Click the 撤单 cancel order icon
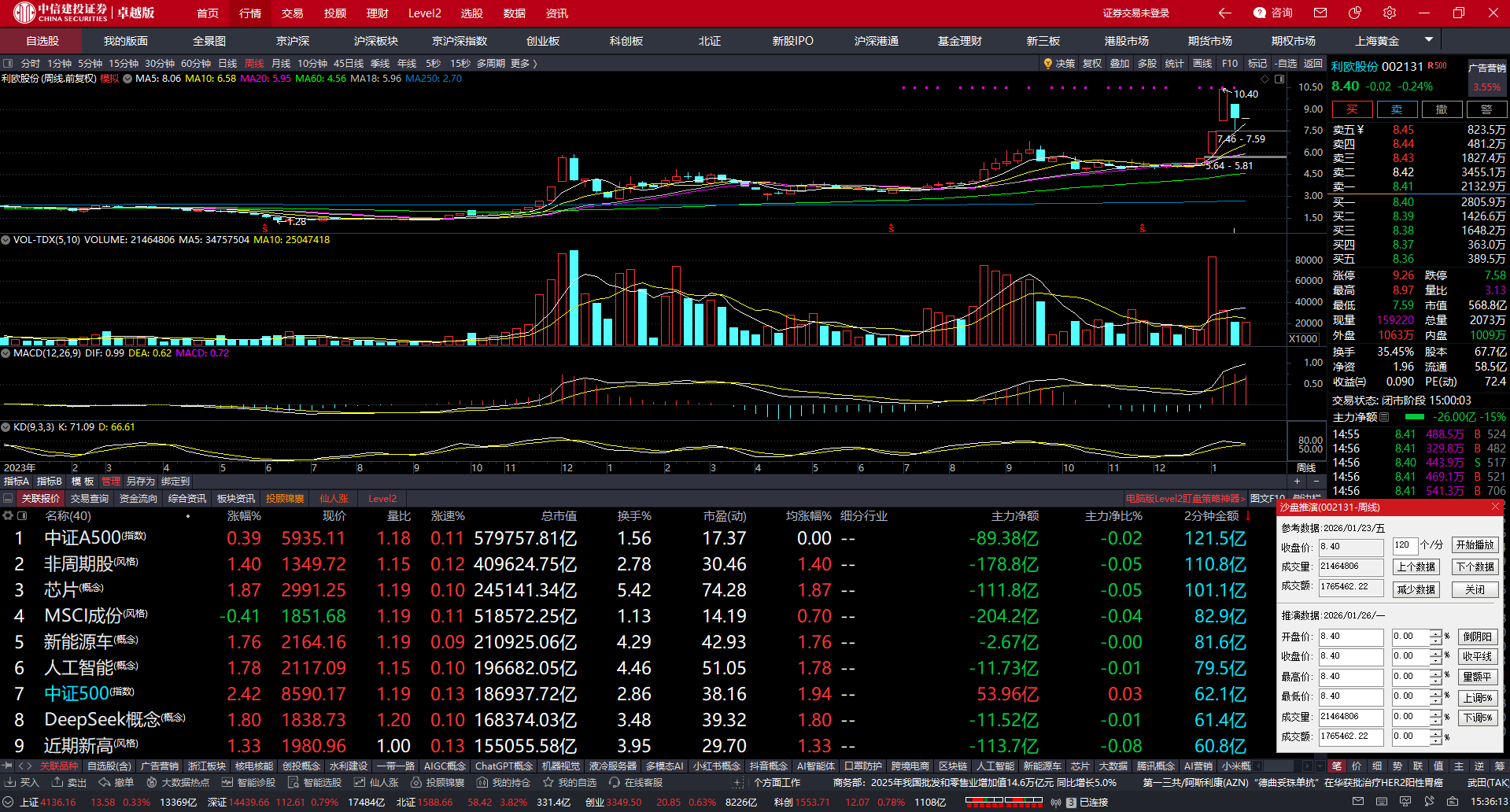The height and width of the screenshot is (812, 1510). 105,783
